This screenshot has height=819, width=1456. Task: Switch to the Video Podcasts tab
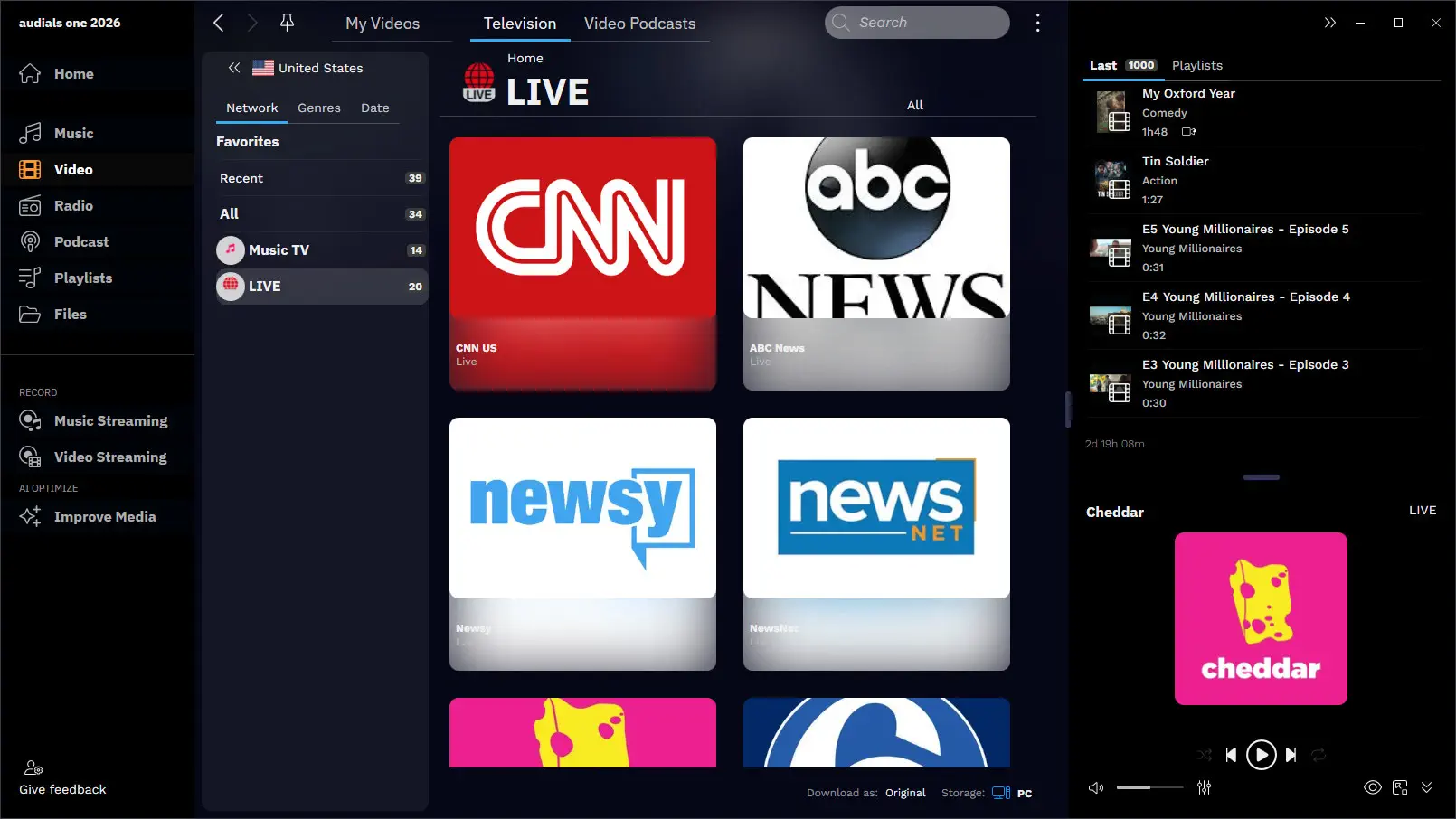pyautogui.click(x=639, y=24)
